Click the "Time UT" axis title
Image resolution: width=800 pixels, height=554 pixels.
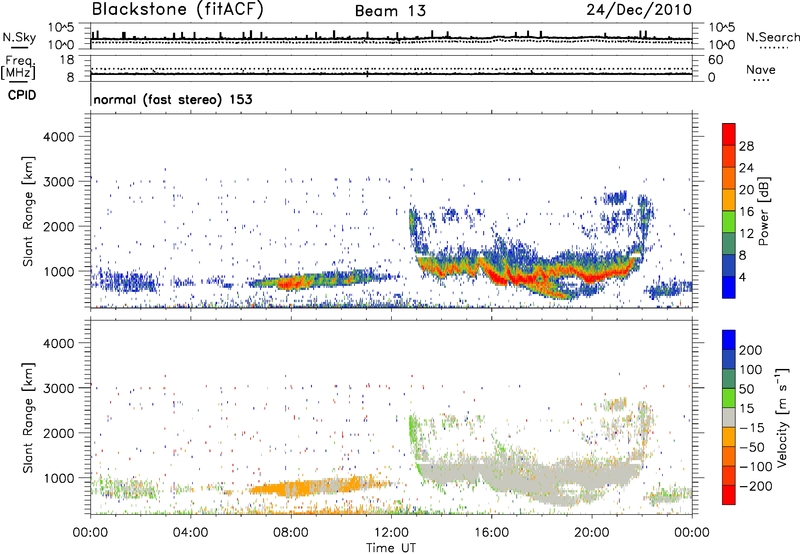pos(391,547)
